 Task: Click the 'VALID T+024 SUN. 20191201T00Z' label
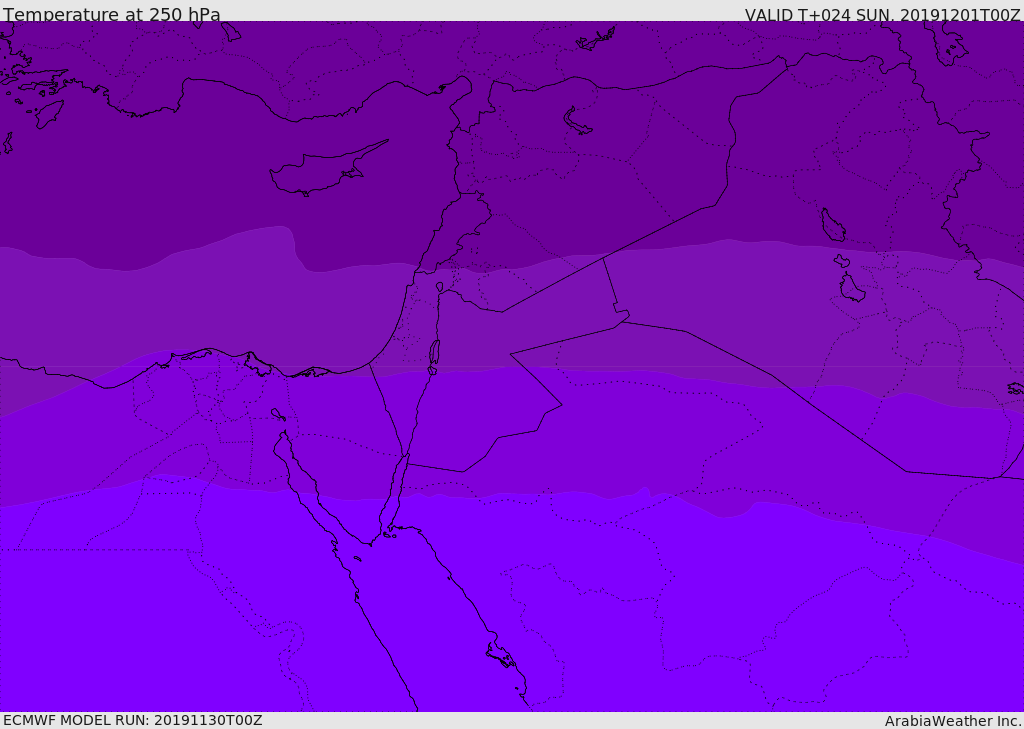pyautogui.click(x=882, y=14)
